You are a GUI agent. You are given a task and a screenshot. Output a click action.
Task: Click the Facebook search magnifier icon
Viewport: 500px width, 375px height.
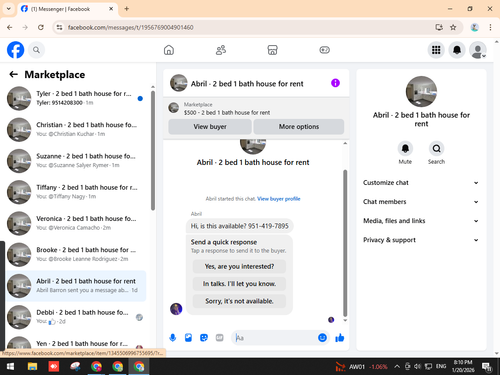click(x=36, y=50)
